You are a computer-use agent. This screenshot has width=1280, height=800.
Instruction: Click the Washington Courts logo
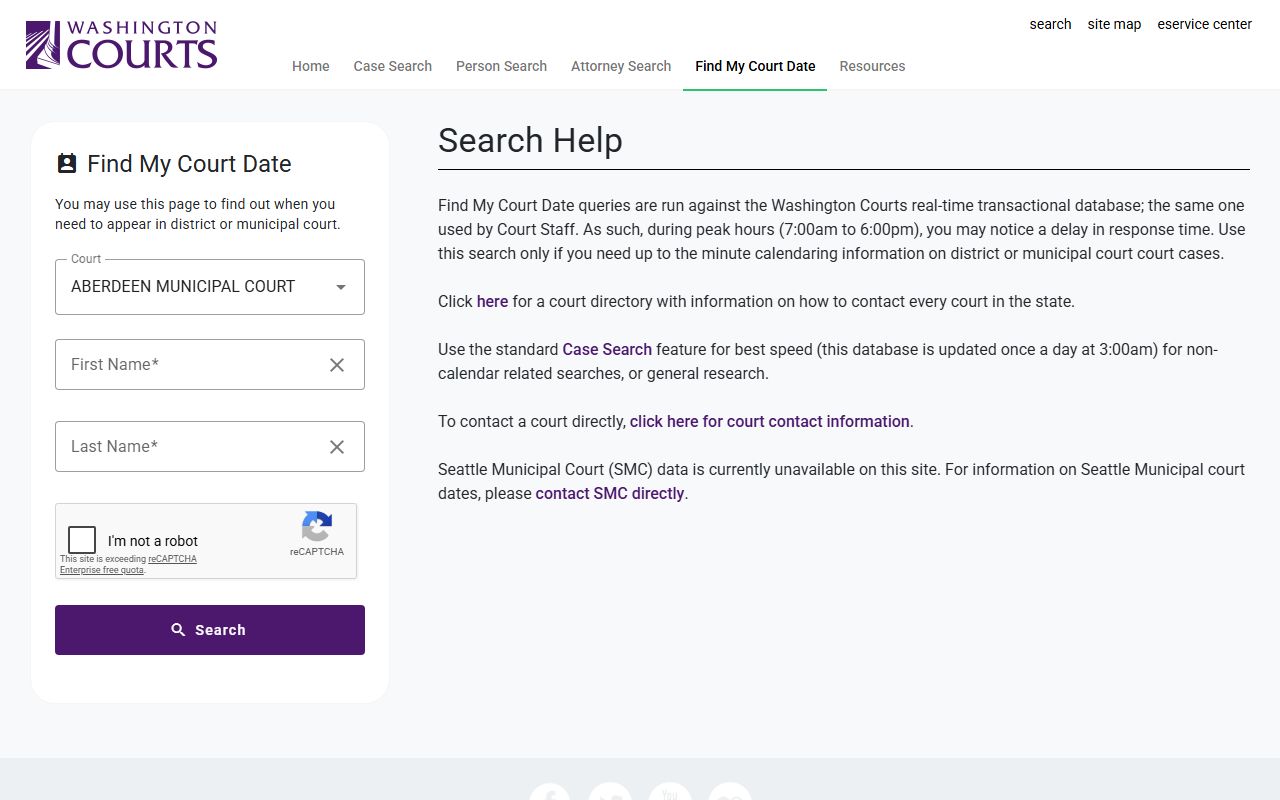(121, 44)
